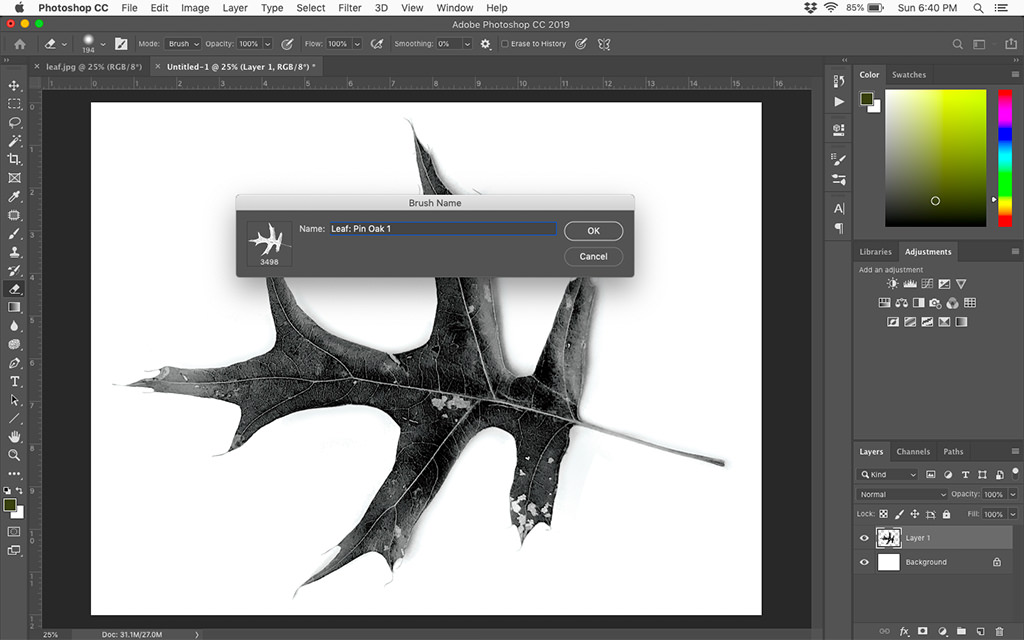Hide the Background layer eye

(x=864, y=562)
